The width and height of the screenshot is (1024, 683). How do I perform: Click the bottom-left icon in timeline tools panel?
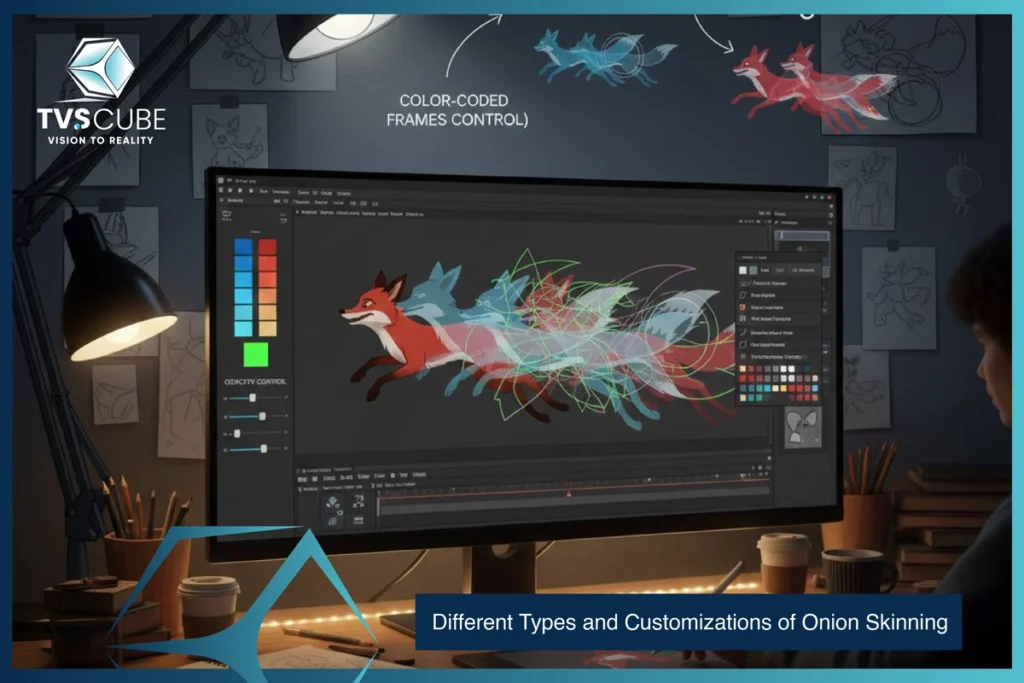(x=333, y=521)
